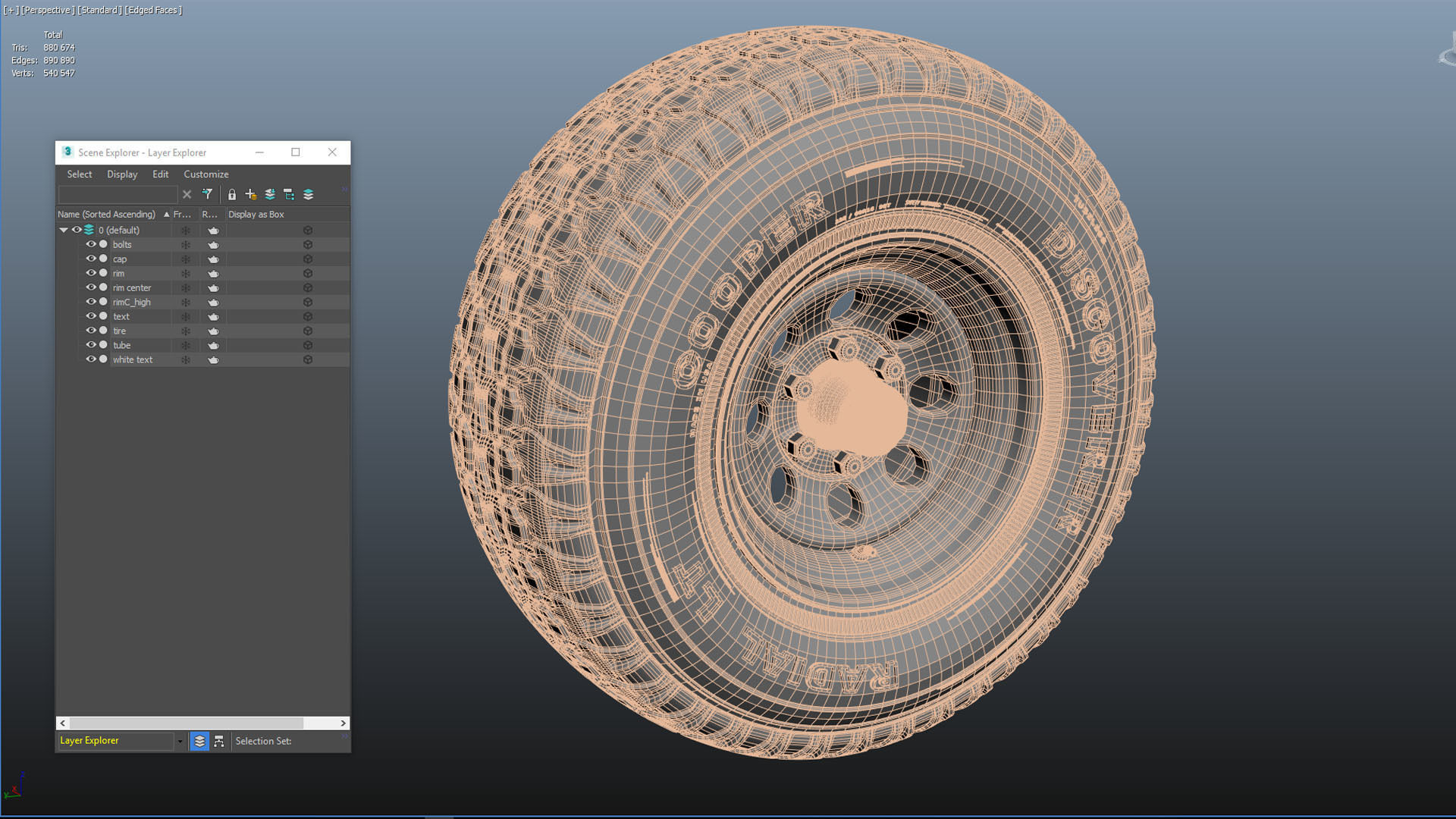Click the white layer stack toolbar icon
Viewport: 1456px width, 819px height.
tap(309, 195)
